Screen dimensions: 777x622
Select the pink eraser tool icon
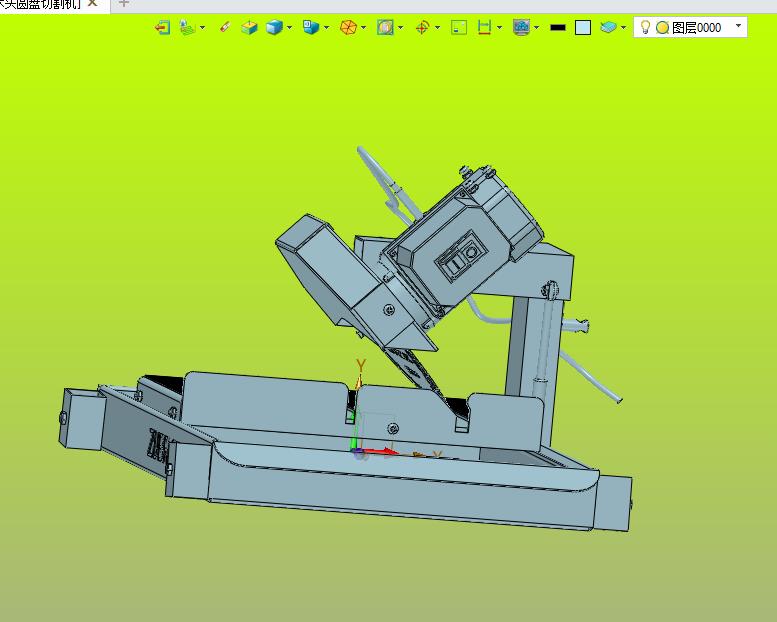click(224, 27)
